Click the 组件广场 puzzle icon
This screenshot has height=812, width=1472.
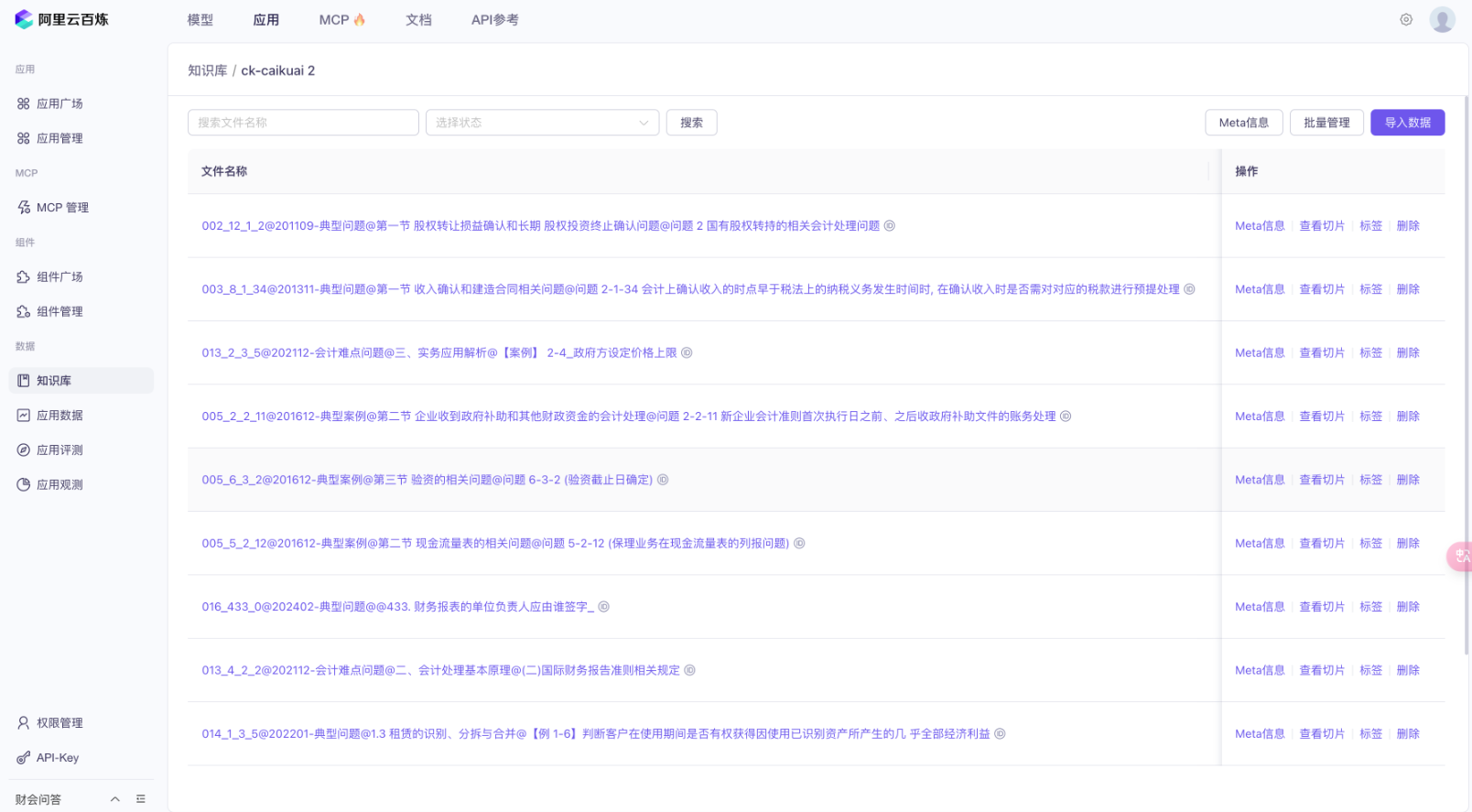coord(24,276)
